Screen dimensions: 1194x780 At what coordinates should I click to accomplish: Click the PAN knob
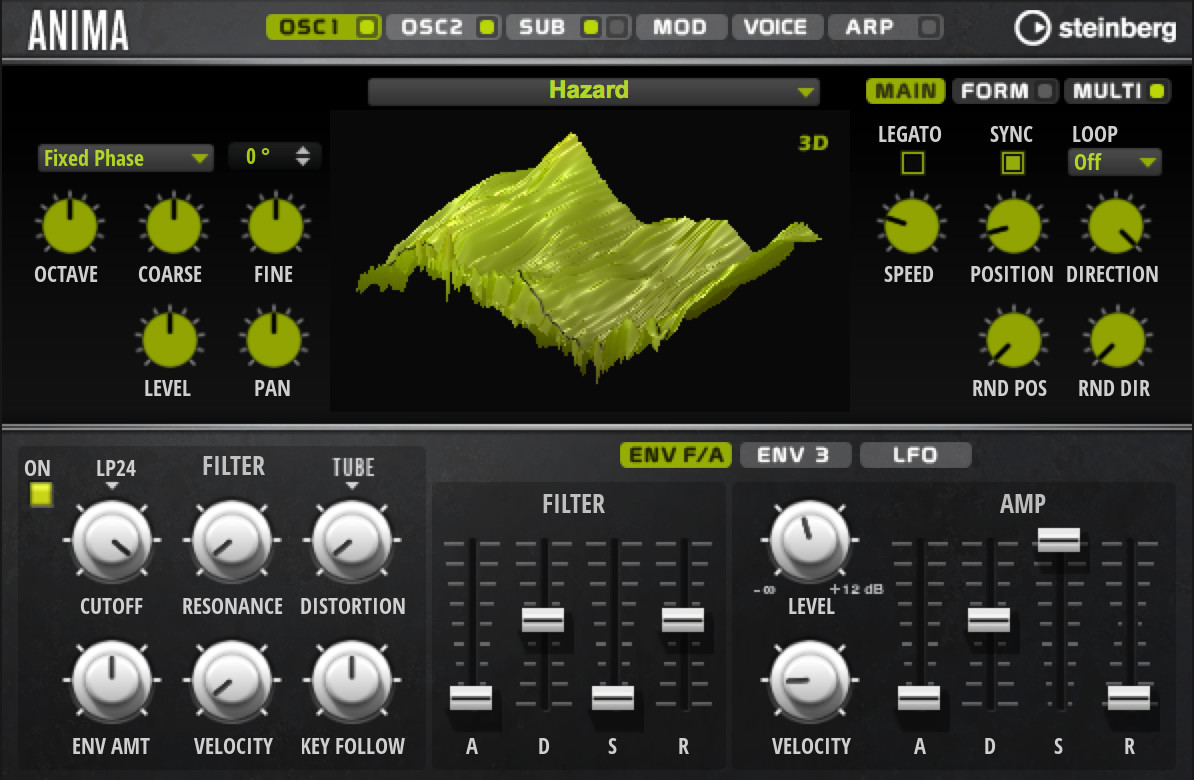pyautogui.click(x=274, y=340)
